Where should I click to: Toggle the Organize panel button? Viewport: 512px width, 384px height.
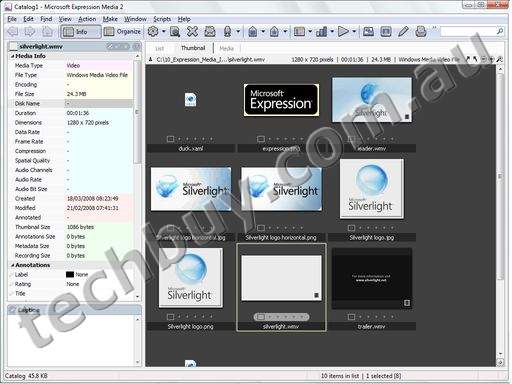(x=122, y=32)
